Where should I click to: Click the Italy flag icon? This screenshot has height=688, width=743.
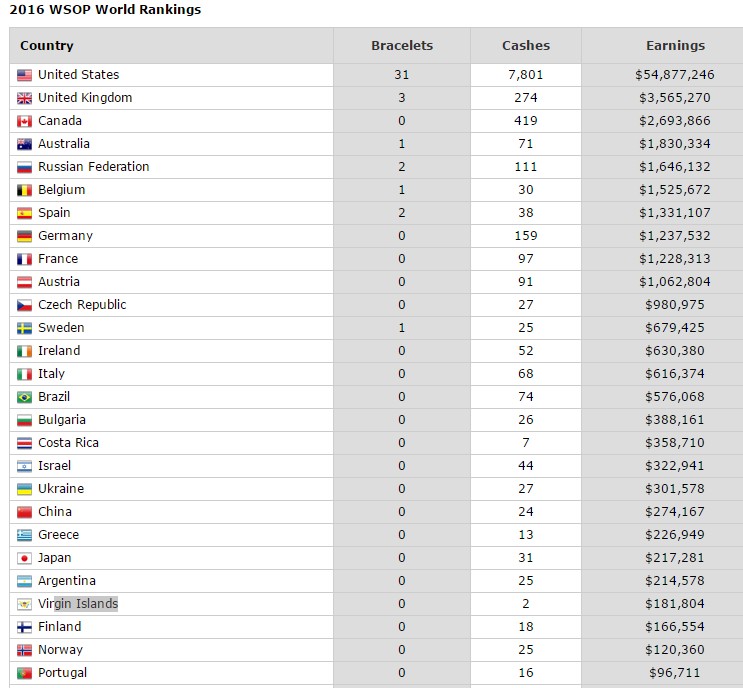point(24,374)
